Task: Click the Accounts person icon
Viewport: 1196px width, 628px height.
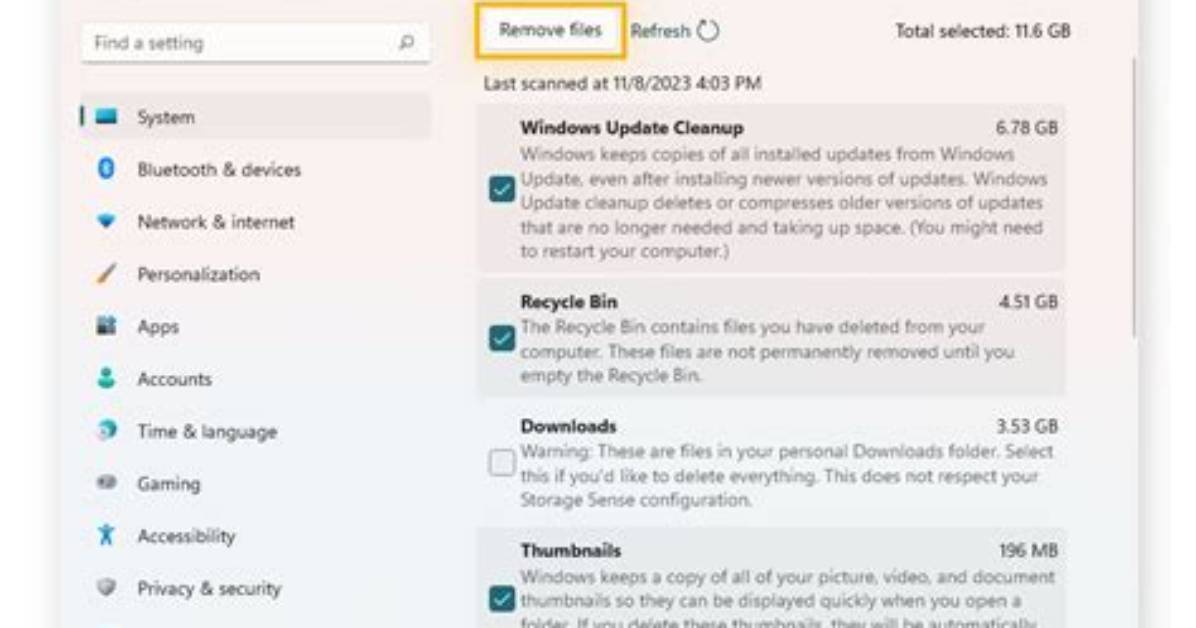Action: [107, 378]
